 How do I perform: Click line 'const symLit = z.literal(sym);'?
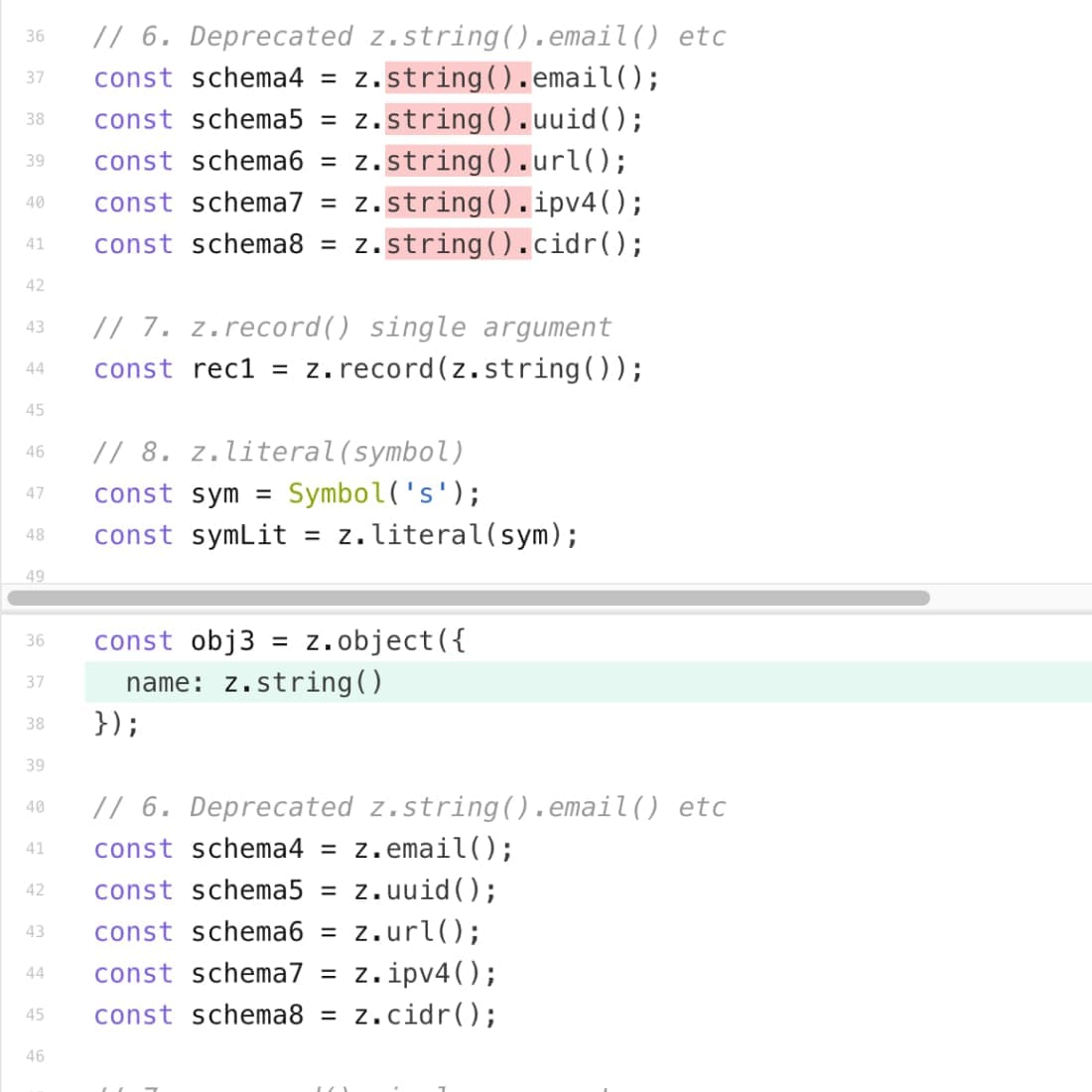pos(336,535)
